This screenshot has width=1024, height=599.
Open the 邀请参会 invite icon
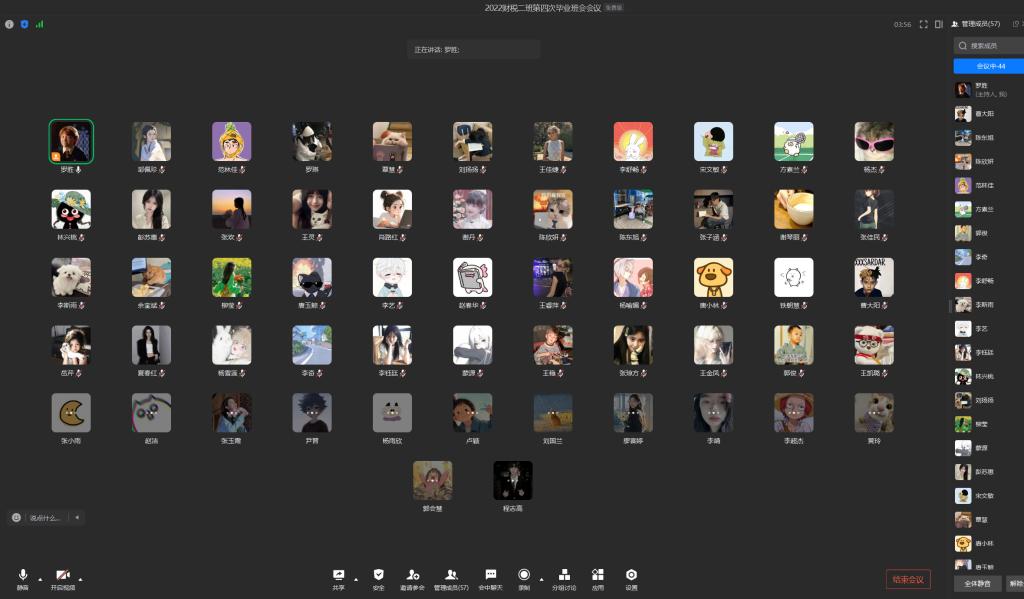pos(412,575)
